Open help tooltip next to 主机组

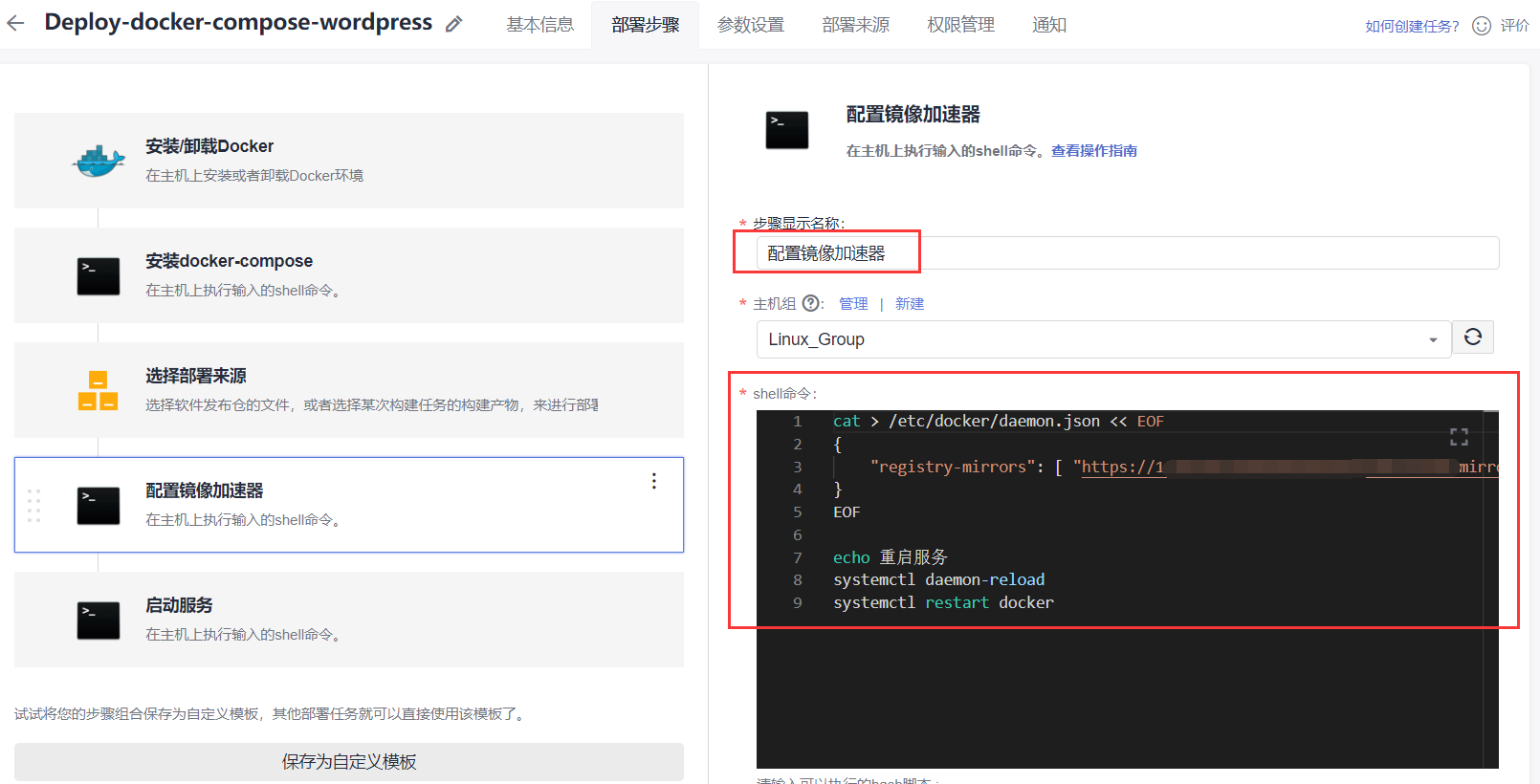[x=811, y=303]
